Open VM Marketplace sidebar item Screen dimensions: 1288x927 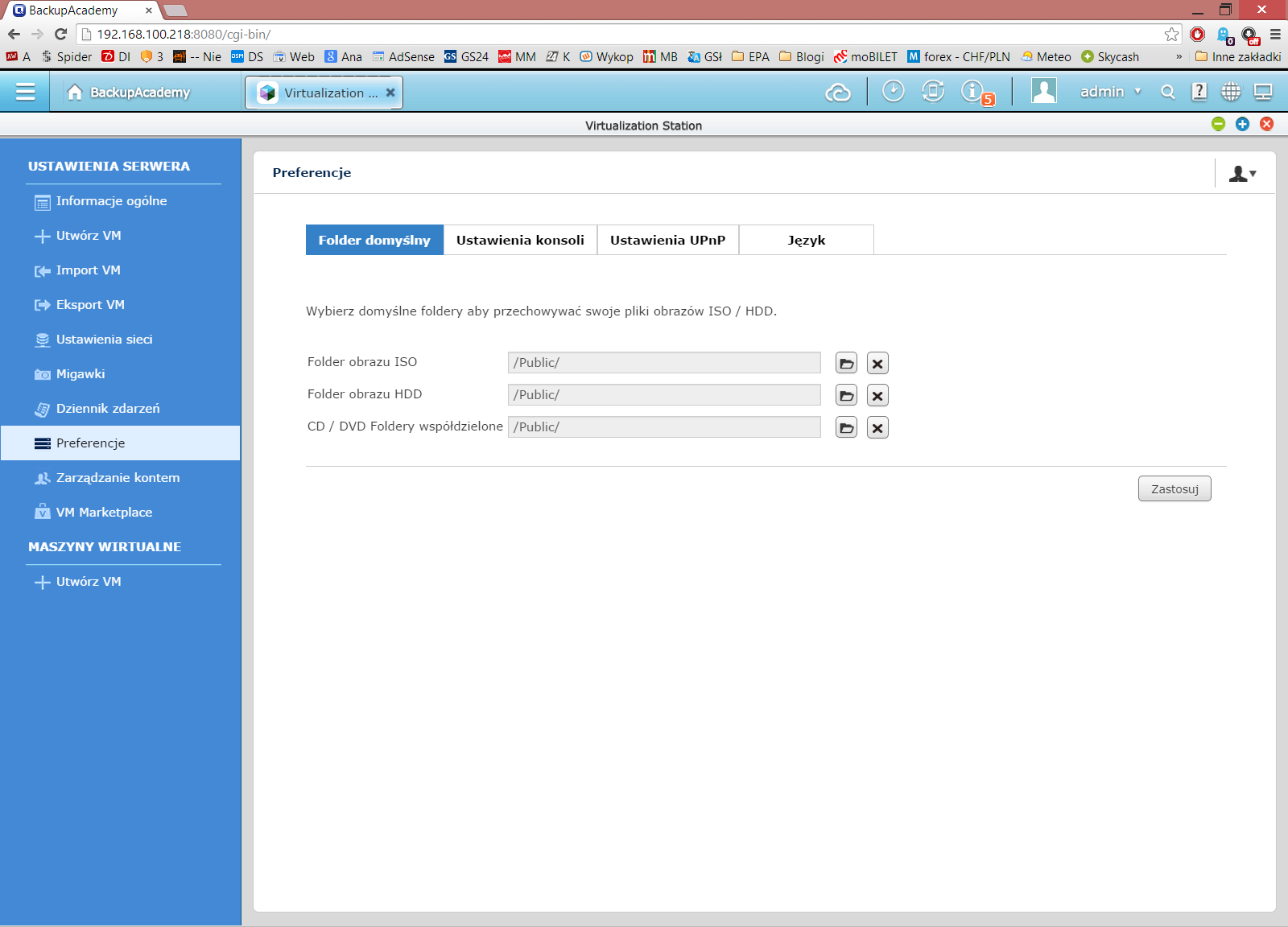tap(121, 513)
